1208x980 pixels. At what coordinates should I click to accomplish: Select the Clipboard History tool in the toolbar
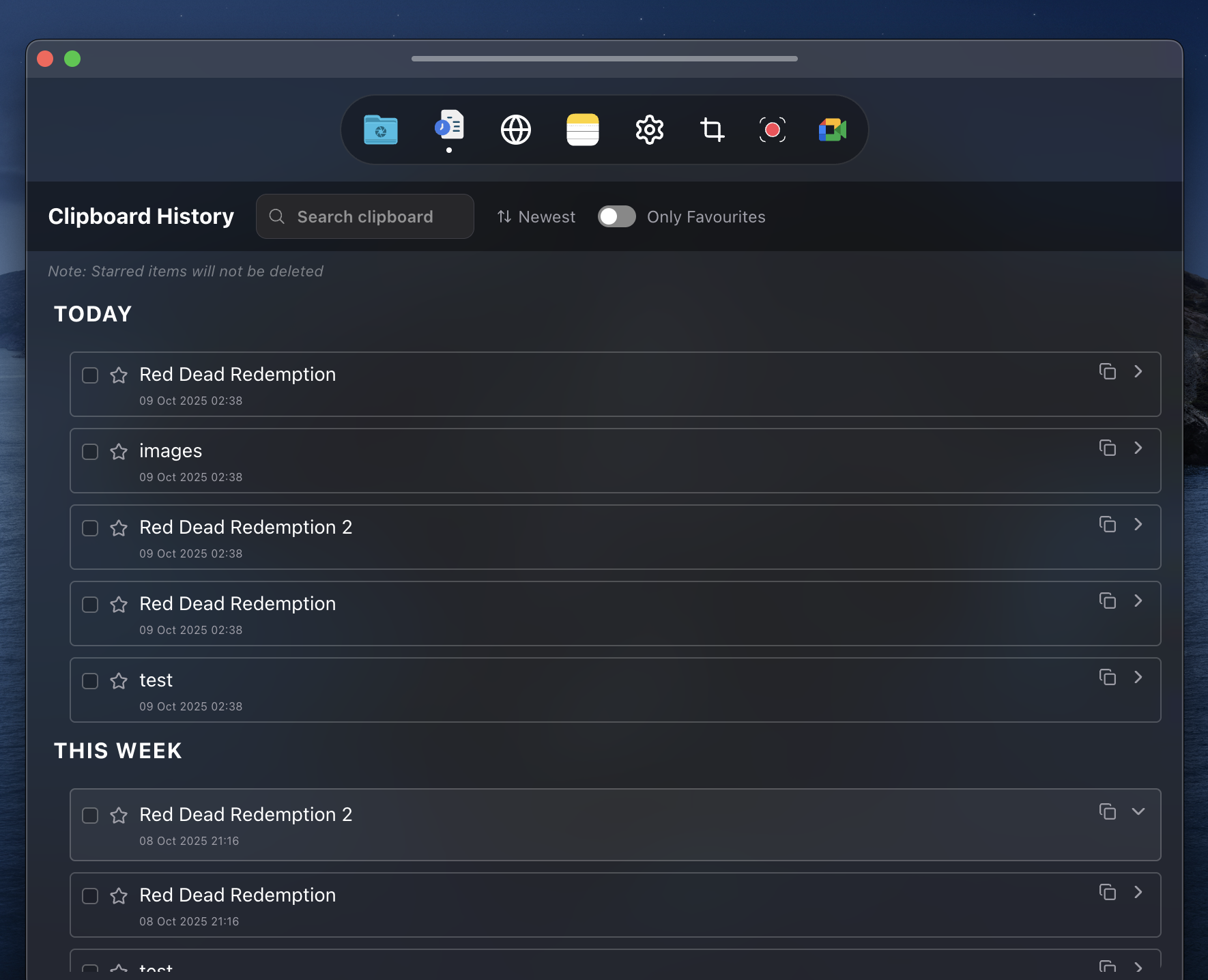pyautogui.click(x=448, y=128)
